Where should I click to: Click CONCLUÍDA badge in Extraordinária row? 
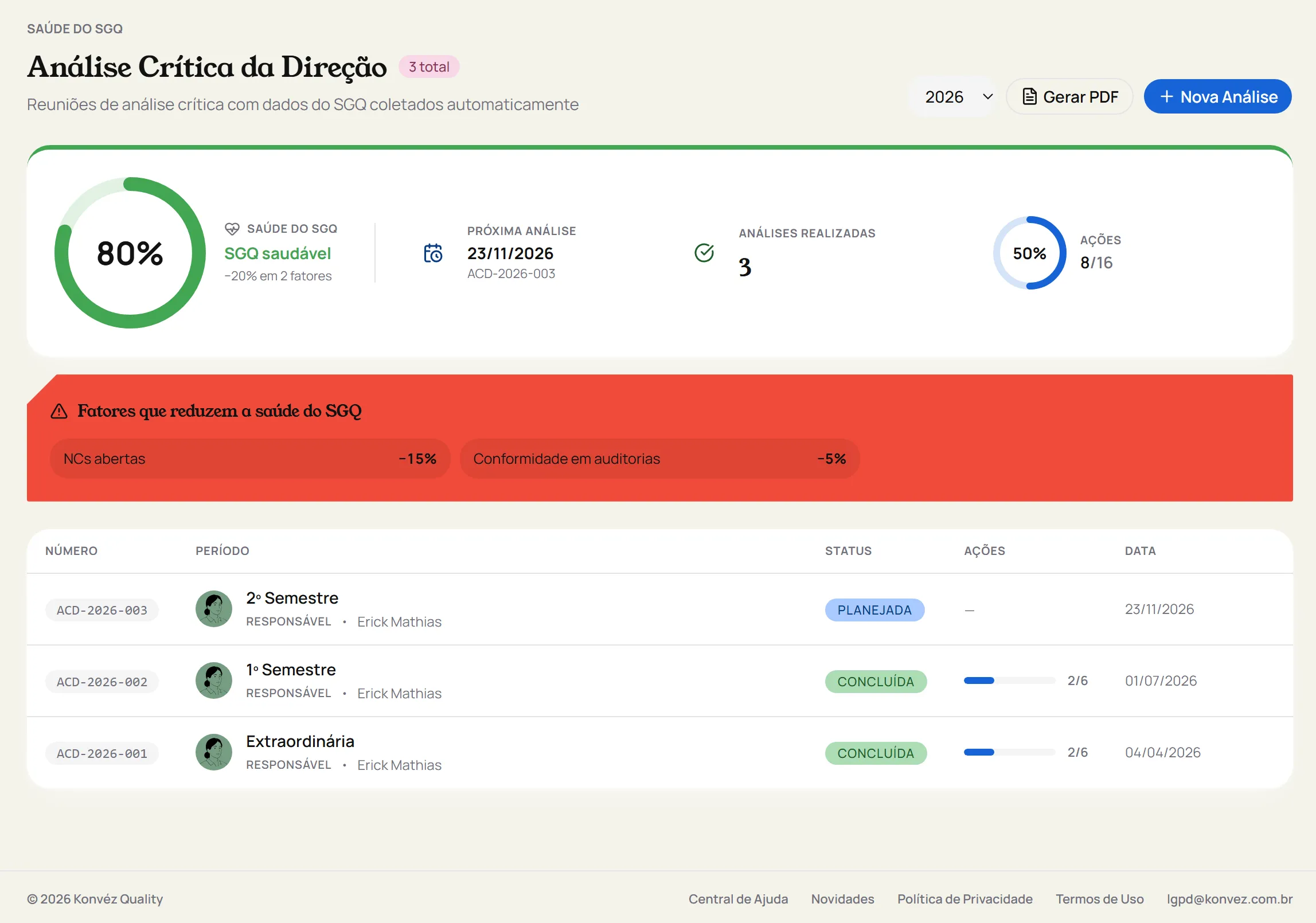(x=876, y=753)
